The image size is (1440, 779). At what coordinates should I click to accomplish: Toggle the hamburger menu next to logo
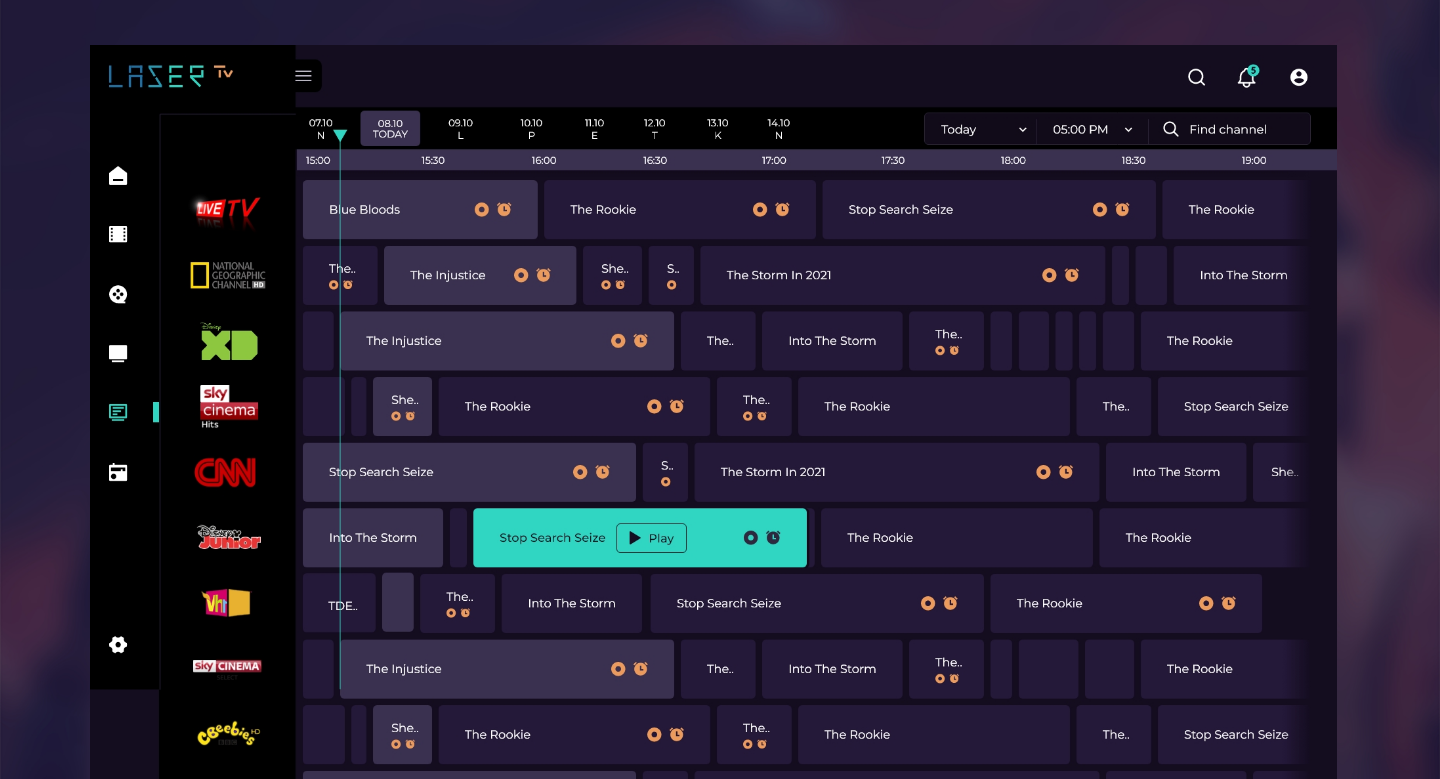point(304,76)
